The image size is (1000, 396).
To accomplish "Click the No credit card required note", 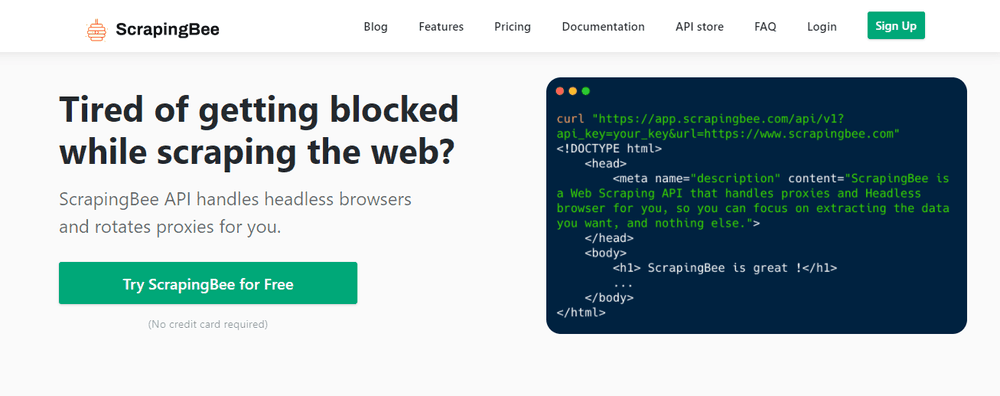I will coord(208,325).
